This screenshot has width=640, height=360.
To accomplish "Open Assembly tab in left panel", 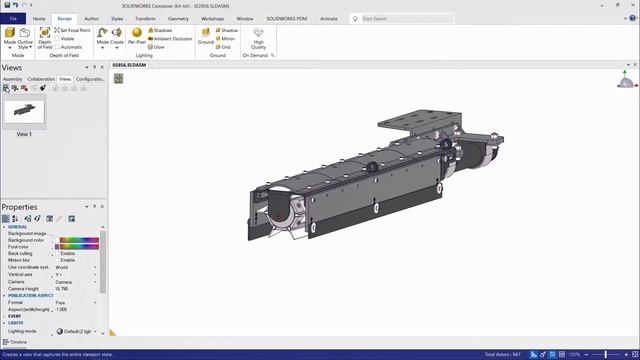I will point(13,79).
